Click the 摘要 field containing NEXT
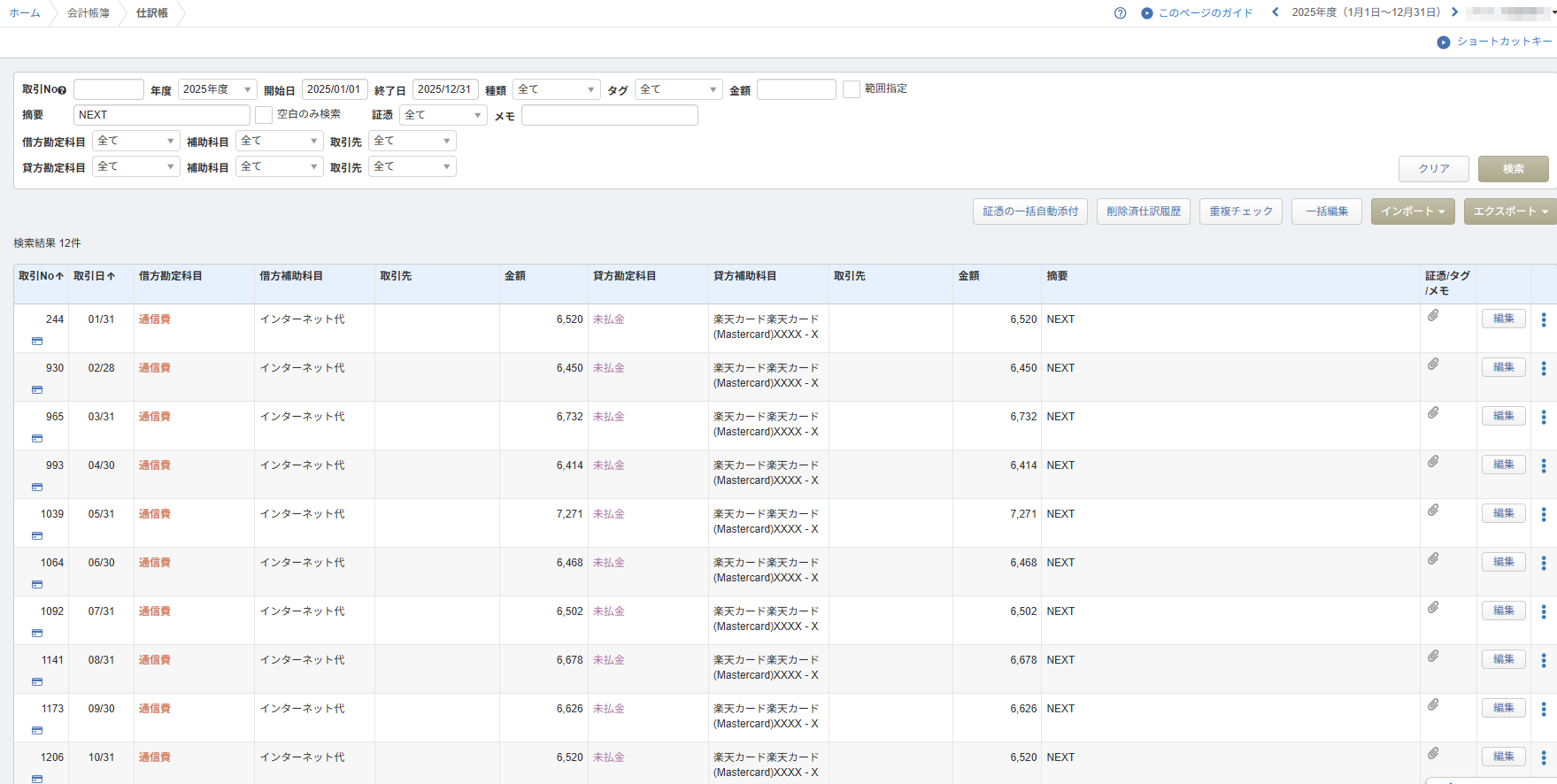The image size is (1557, 784). point(162,115)
